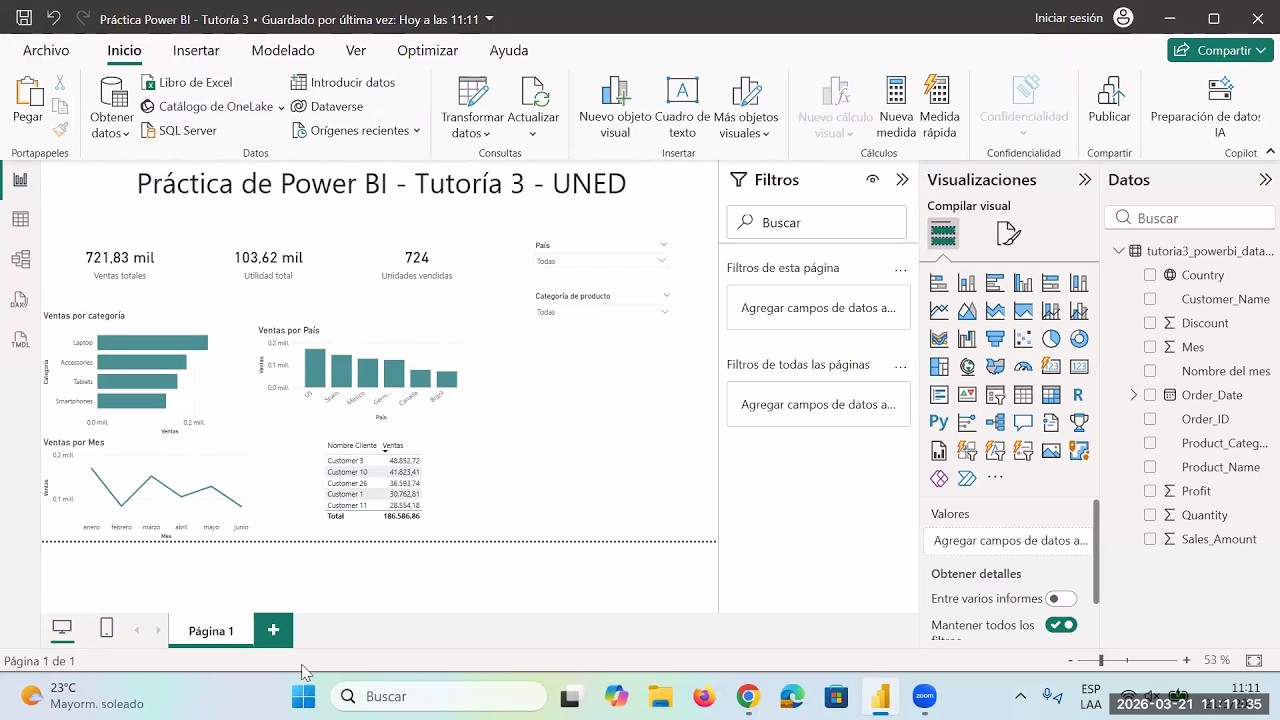Check the Country field checkbox
Viewport: 1280px width, 720px height.
coord(1150,275)
